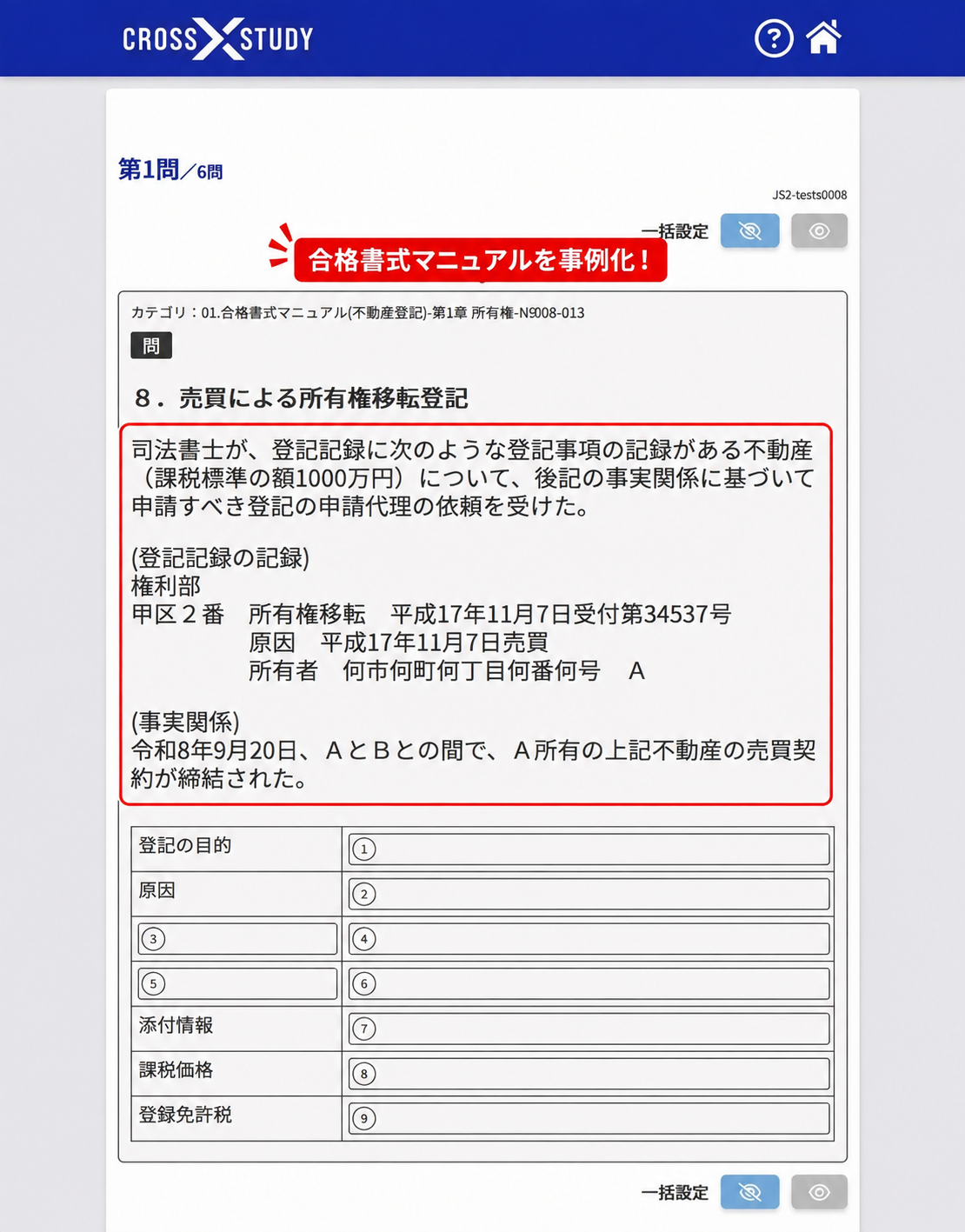Click answer field number 4
The image size is (965, 1232).
pyautogui.click(x=589, y=939)
